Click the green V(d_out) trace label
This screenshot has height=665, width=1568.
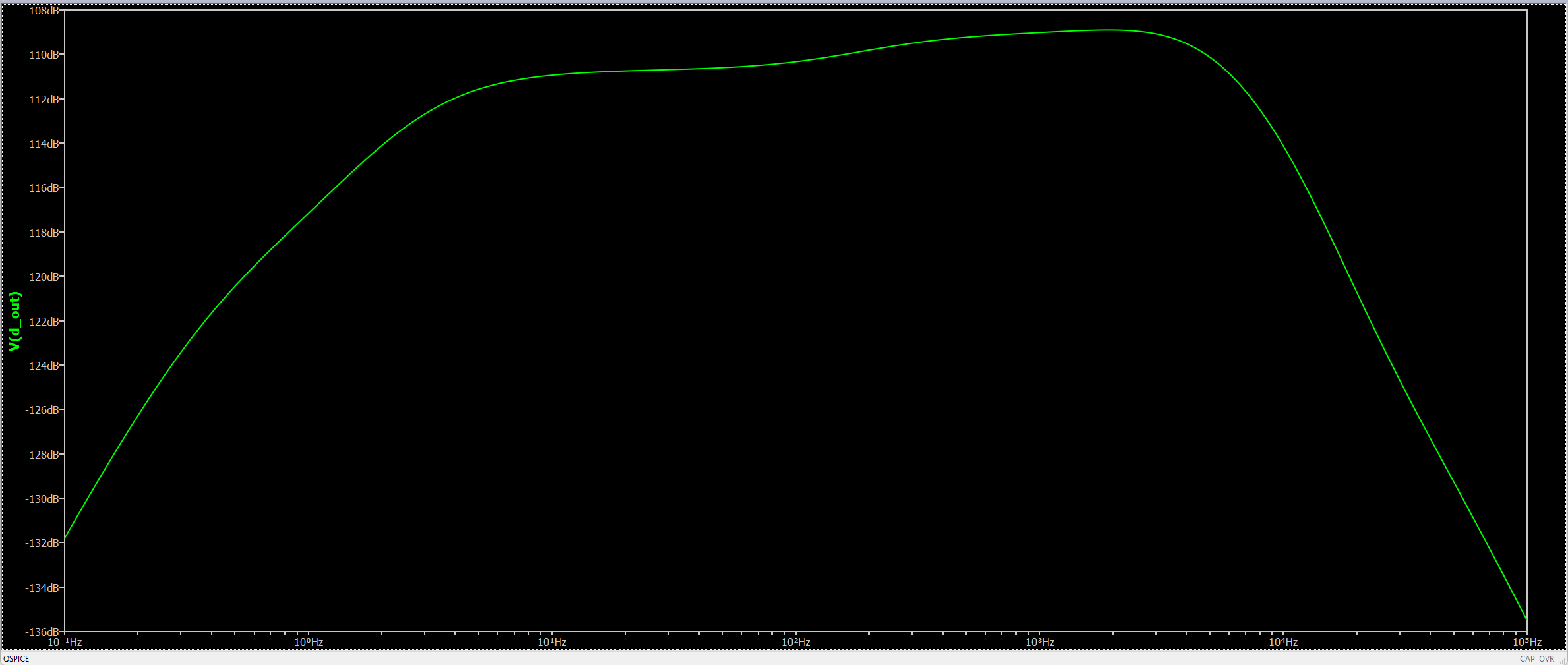pyautogui.click(x=15, y=321)
